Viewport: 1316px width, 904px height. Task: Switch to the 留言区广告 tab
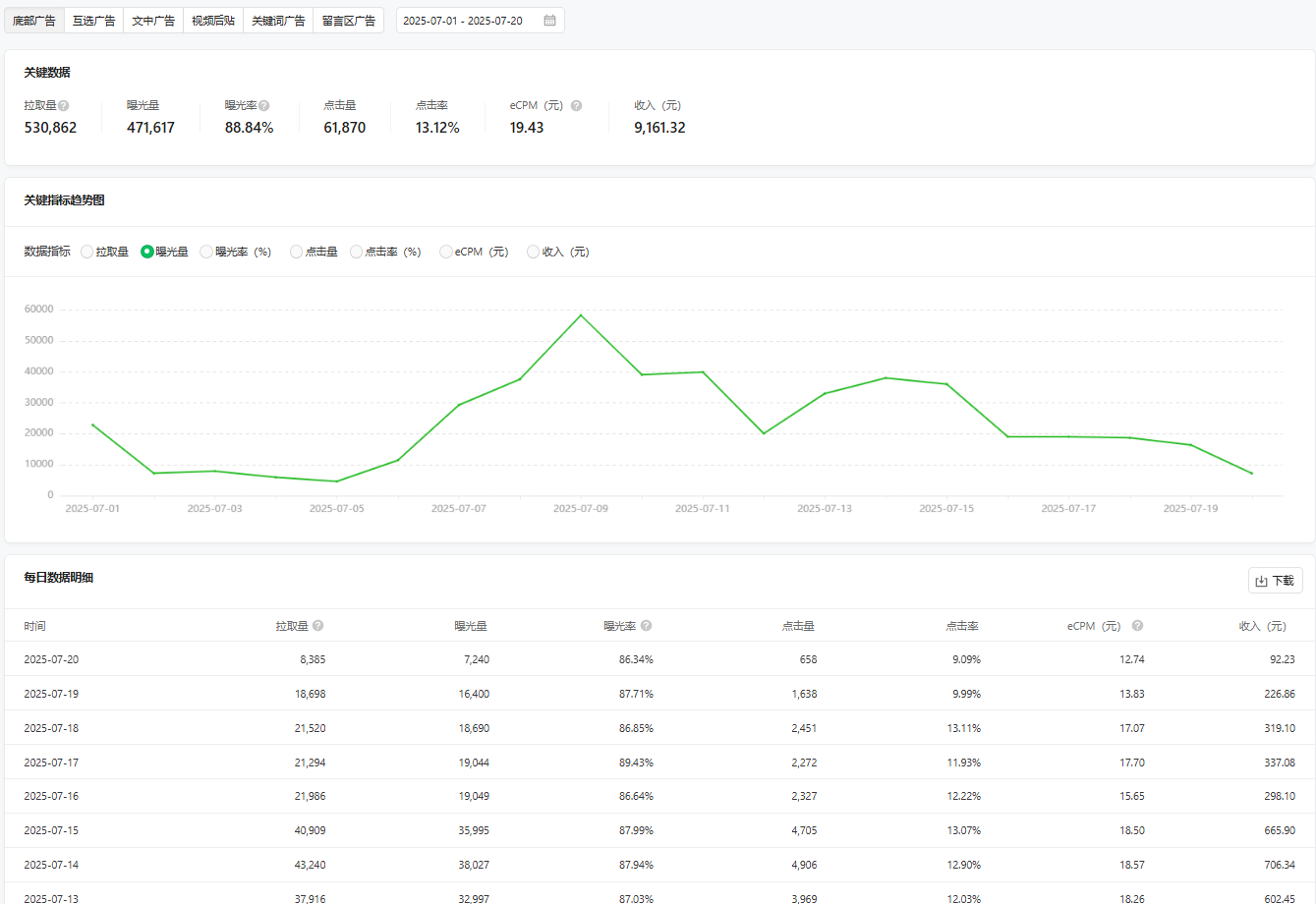(x=349, y=21)
